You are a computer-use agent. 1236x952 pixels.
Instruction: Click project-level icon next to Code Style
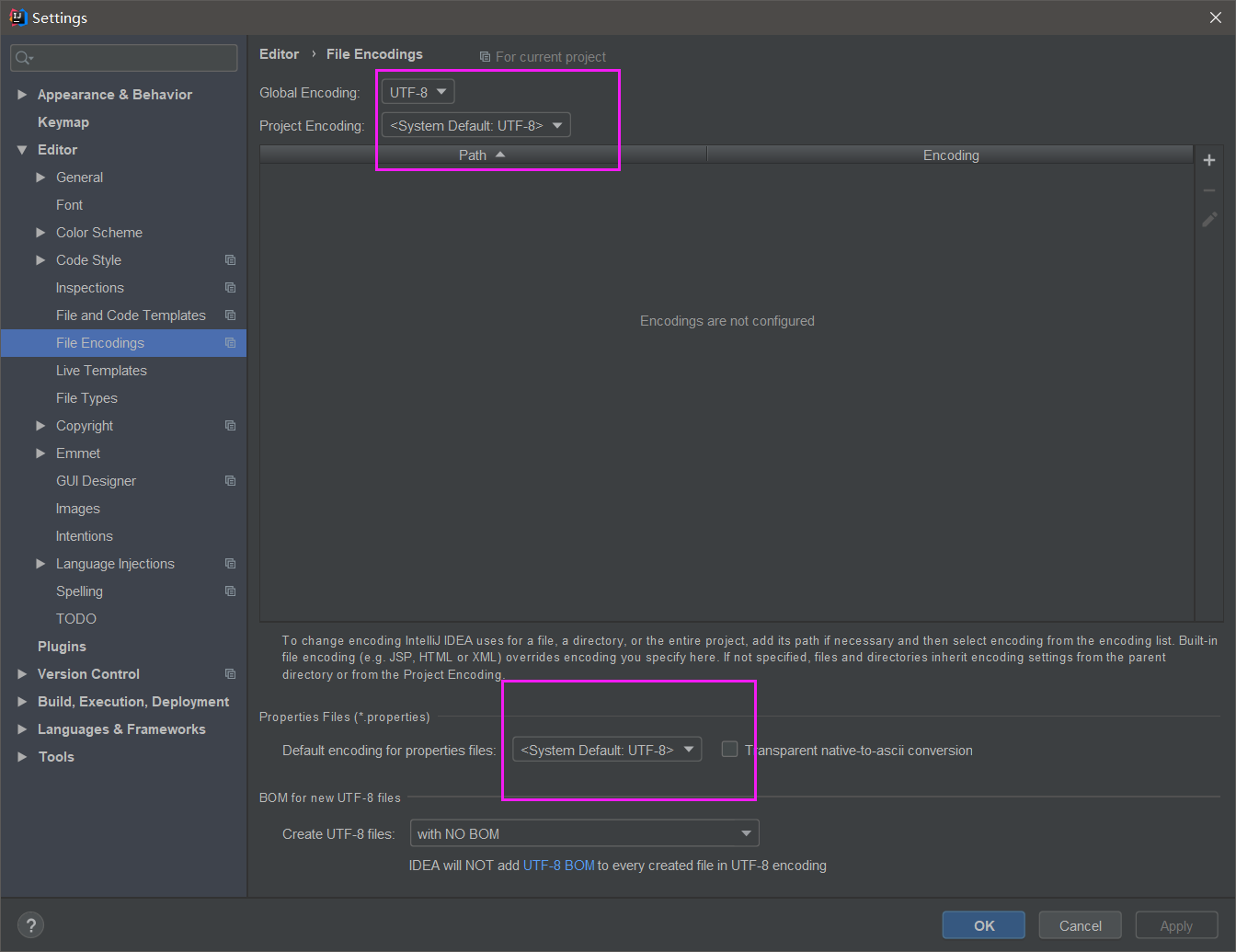[231, 260]
